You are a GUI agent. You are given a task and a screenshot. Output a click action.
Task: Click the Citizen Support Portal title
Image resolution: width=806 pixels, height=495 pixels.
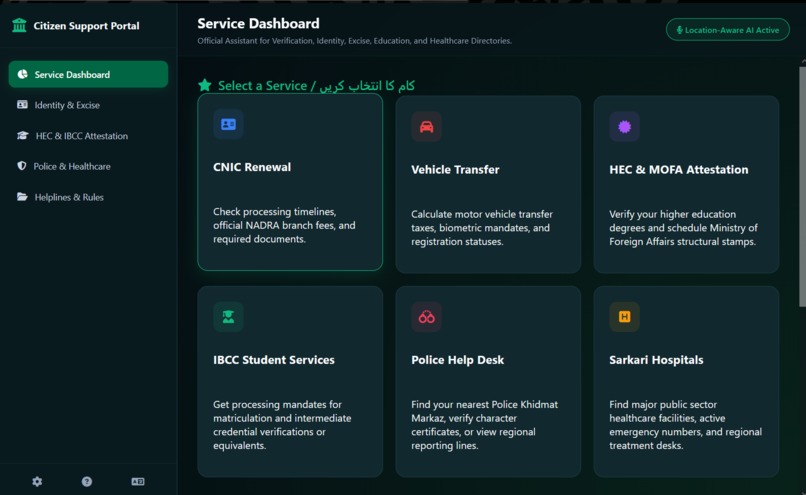coord(86,26)
